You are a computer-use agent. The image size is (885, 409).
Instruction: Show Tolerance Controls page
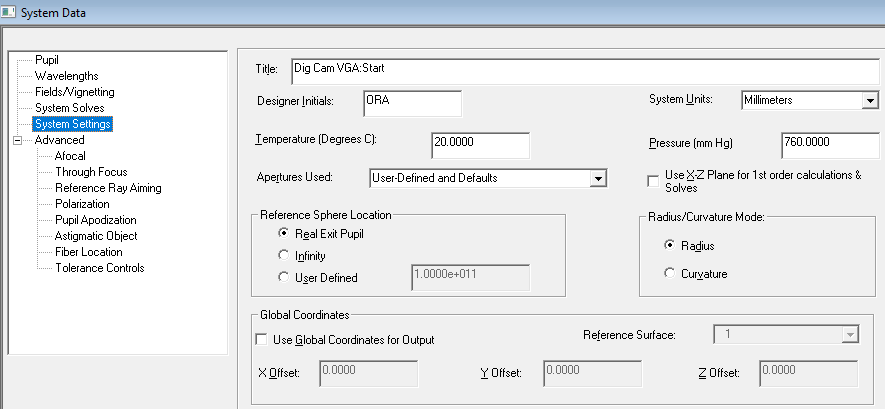99,268
